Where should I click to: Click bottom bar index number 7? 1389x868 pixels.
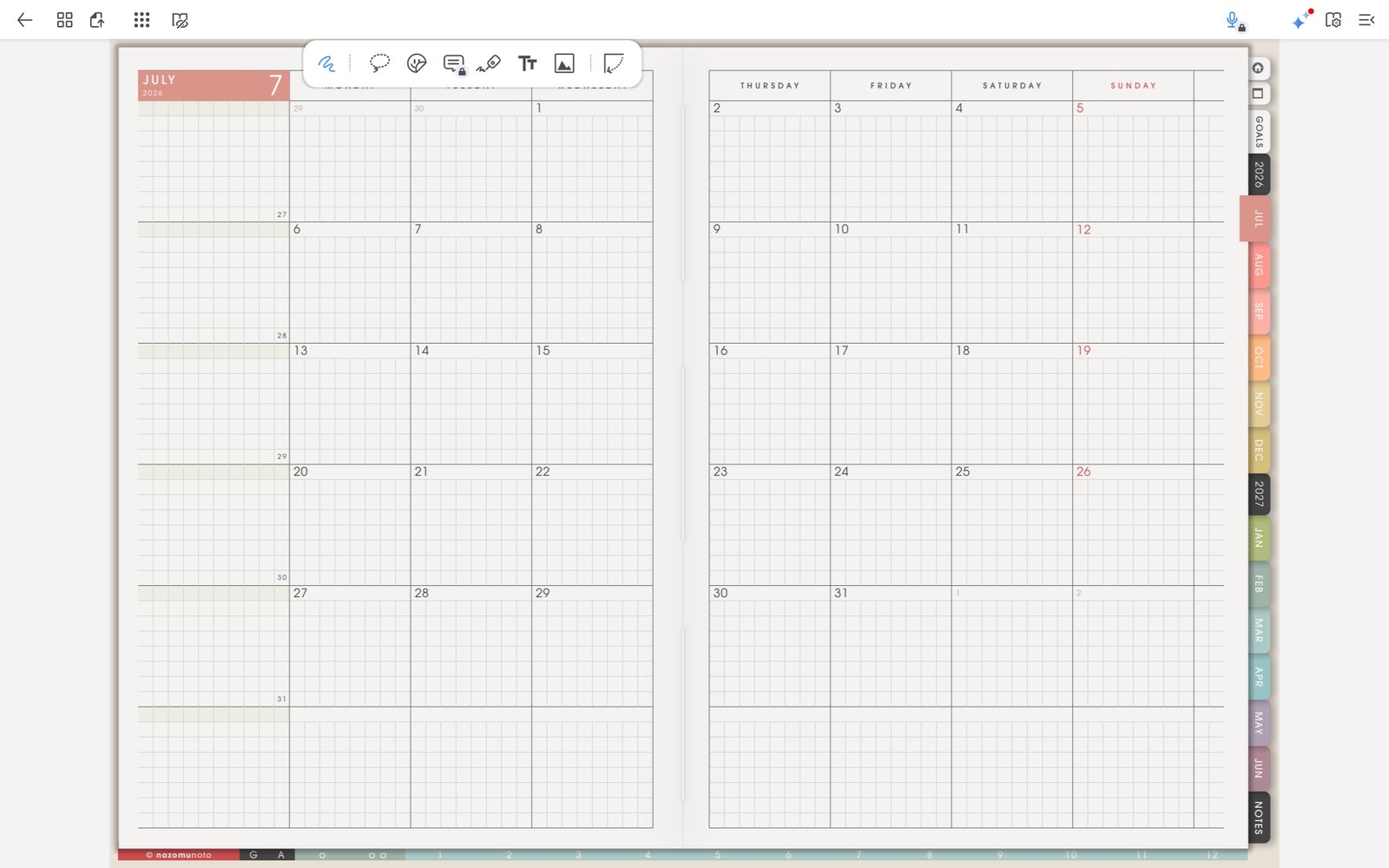(859, 855)
